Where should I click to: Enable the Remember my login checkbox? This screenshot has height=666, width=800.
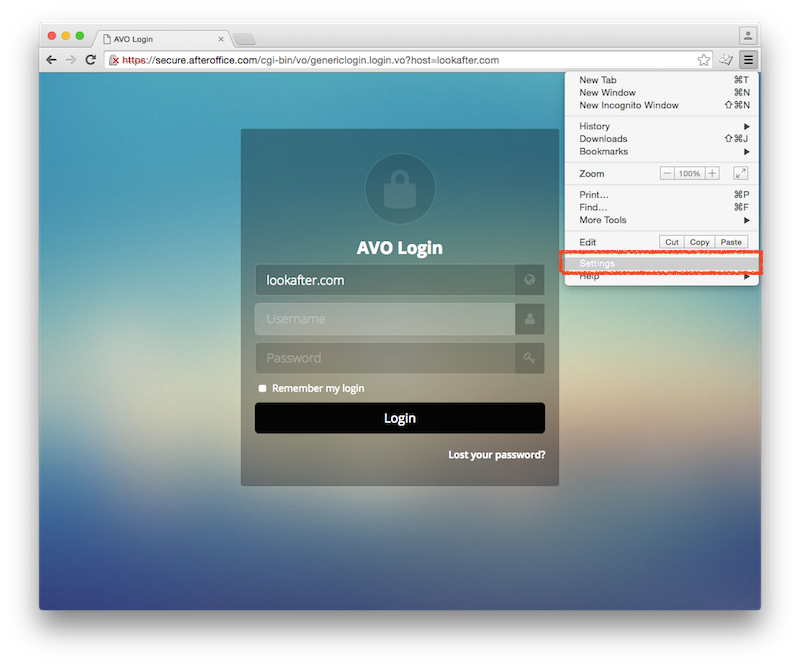click(x=262, y=388)
